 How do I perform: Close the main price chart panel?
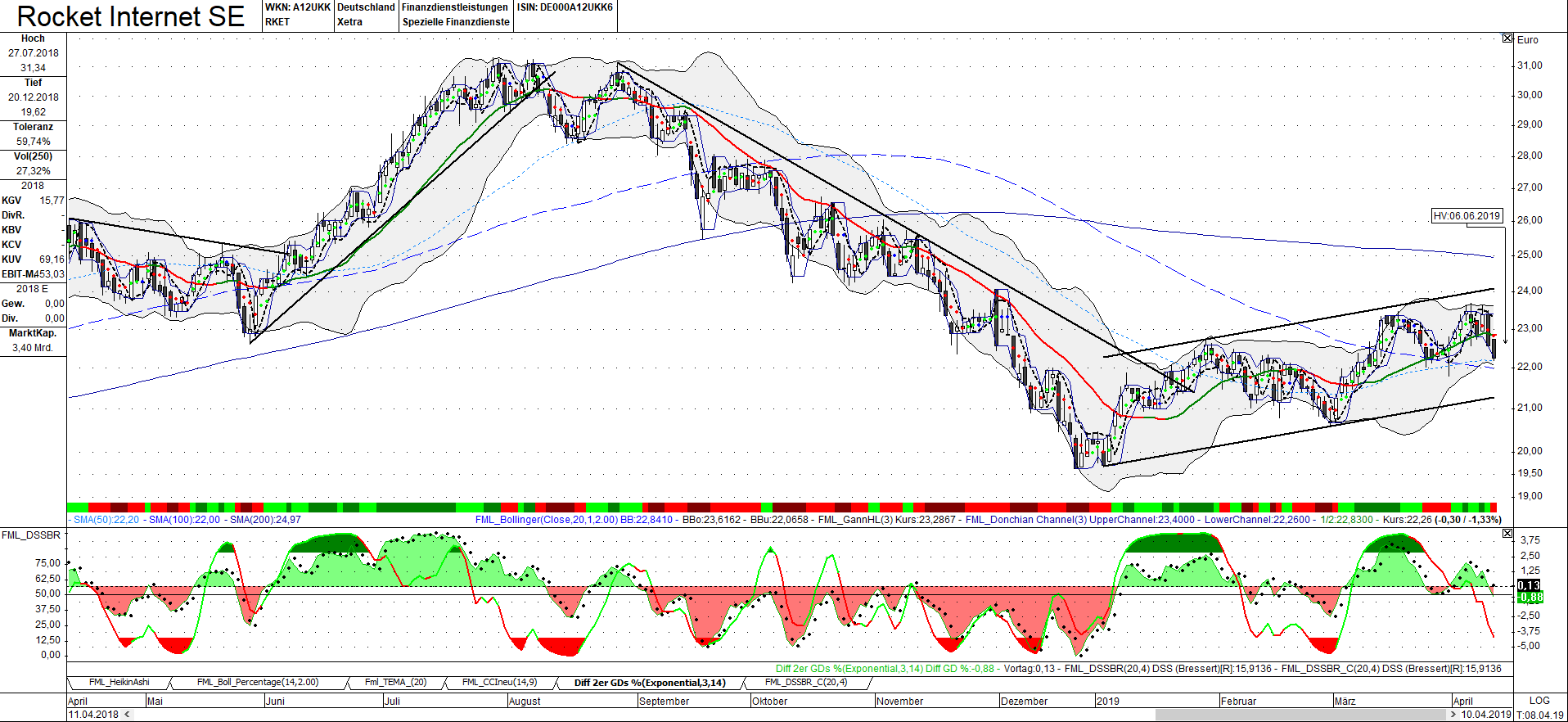click(x=1507, y=38)
